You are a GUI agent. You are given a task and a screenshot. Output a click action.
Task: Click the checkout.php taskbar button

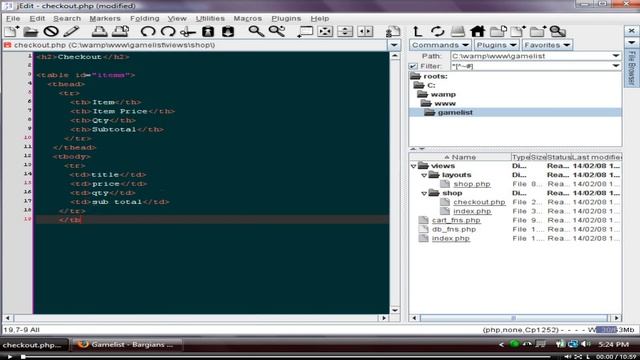tap(33, 345)
